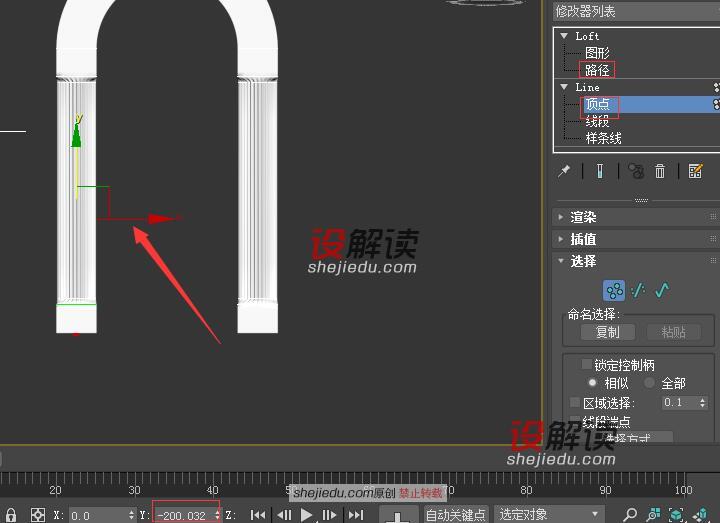Viewport: 720px width, 523px height.
Task: Click the Pin Stack icon
Action: tap(564, 171)
